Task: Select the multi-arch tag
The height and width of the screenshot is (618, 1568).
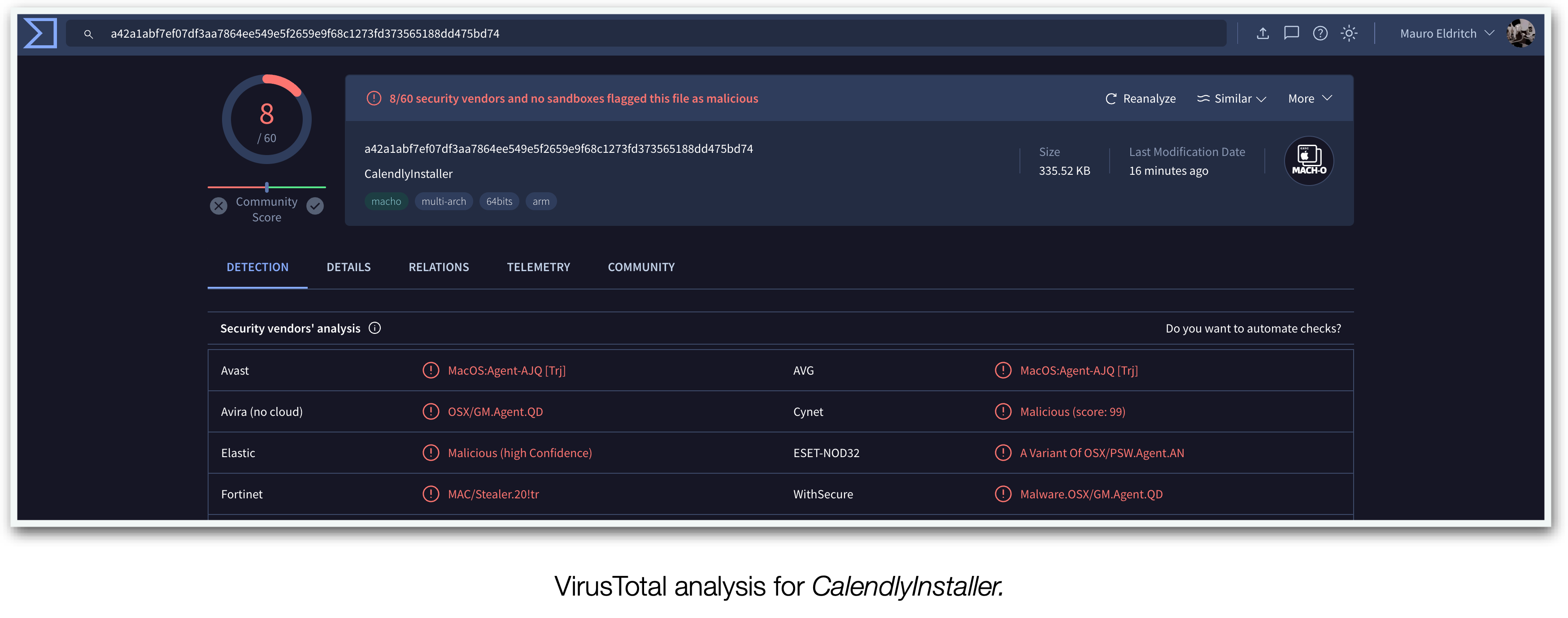Action: (444, 201)
